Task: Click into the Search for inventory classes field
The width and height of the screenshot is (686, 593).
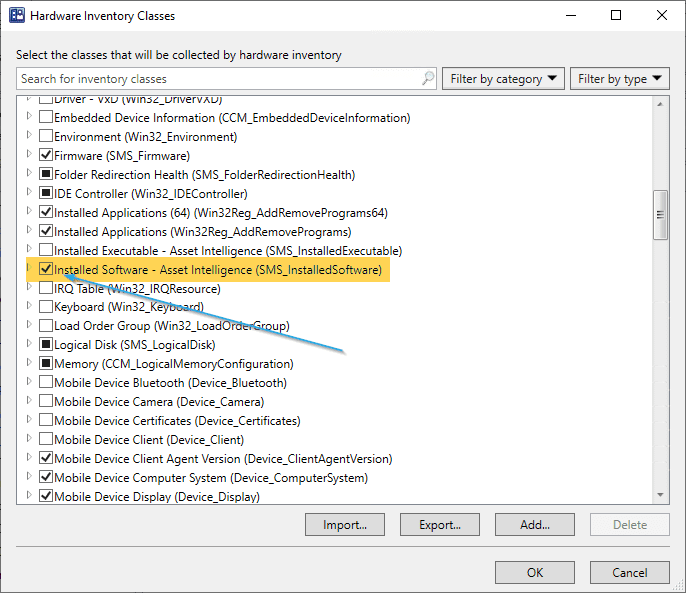Action: [x=220, y=79]
